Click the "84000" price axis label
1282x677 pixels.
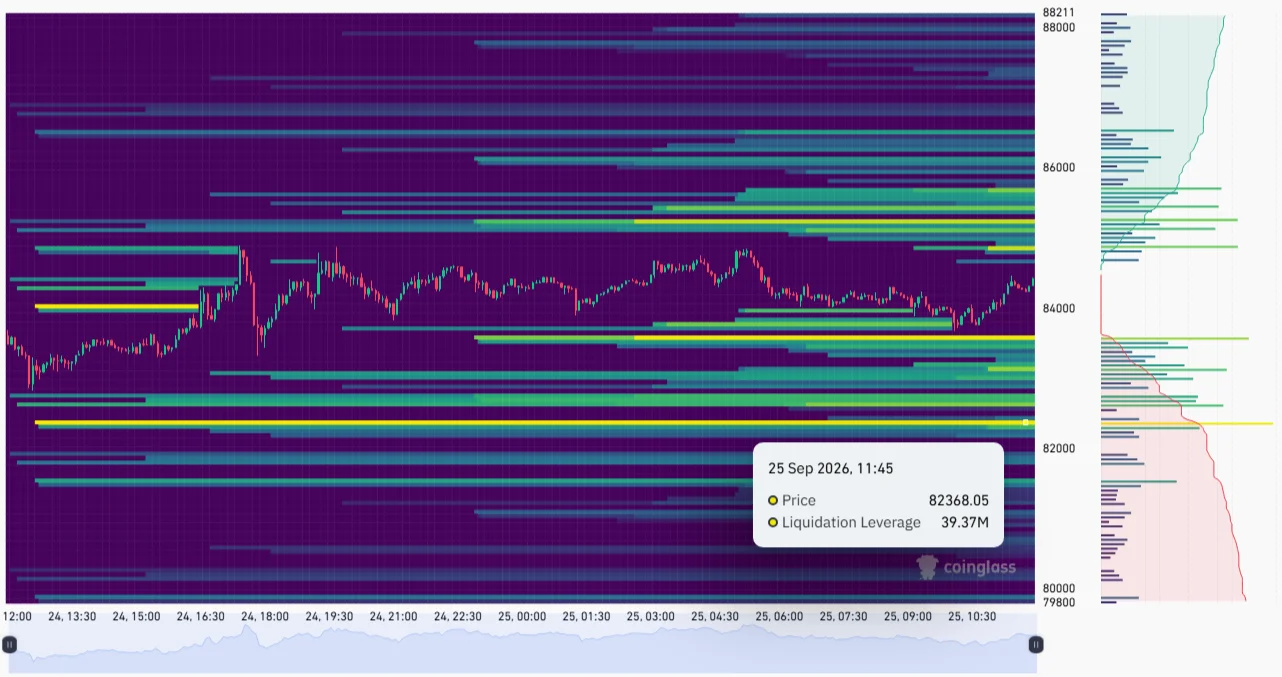point(1059,308)
